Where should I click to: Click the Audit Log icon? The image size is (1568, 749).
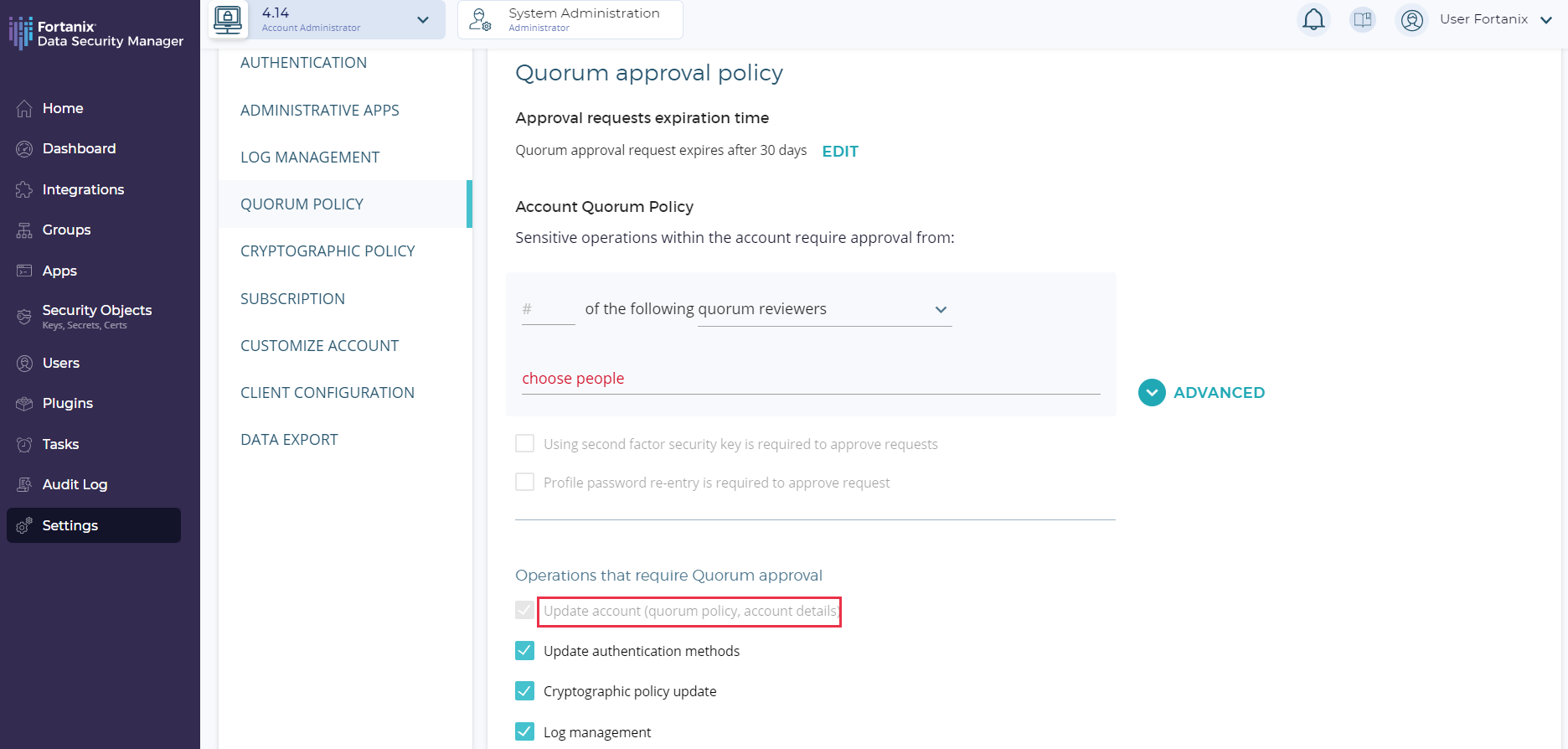[x=24, y=485]
